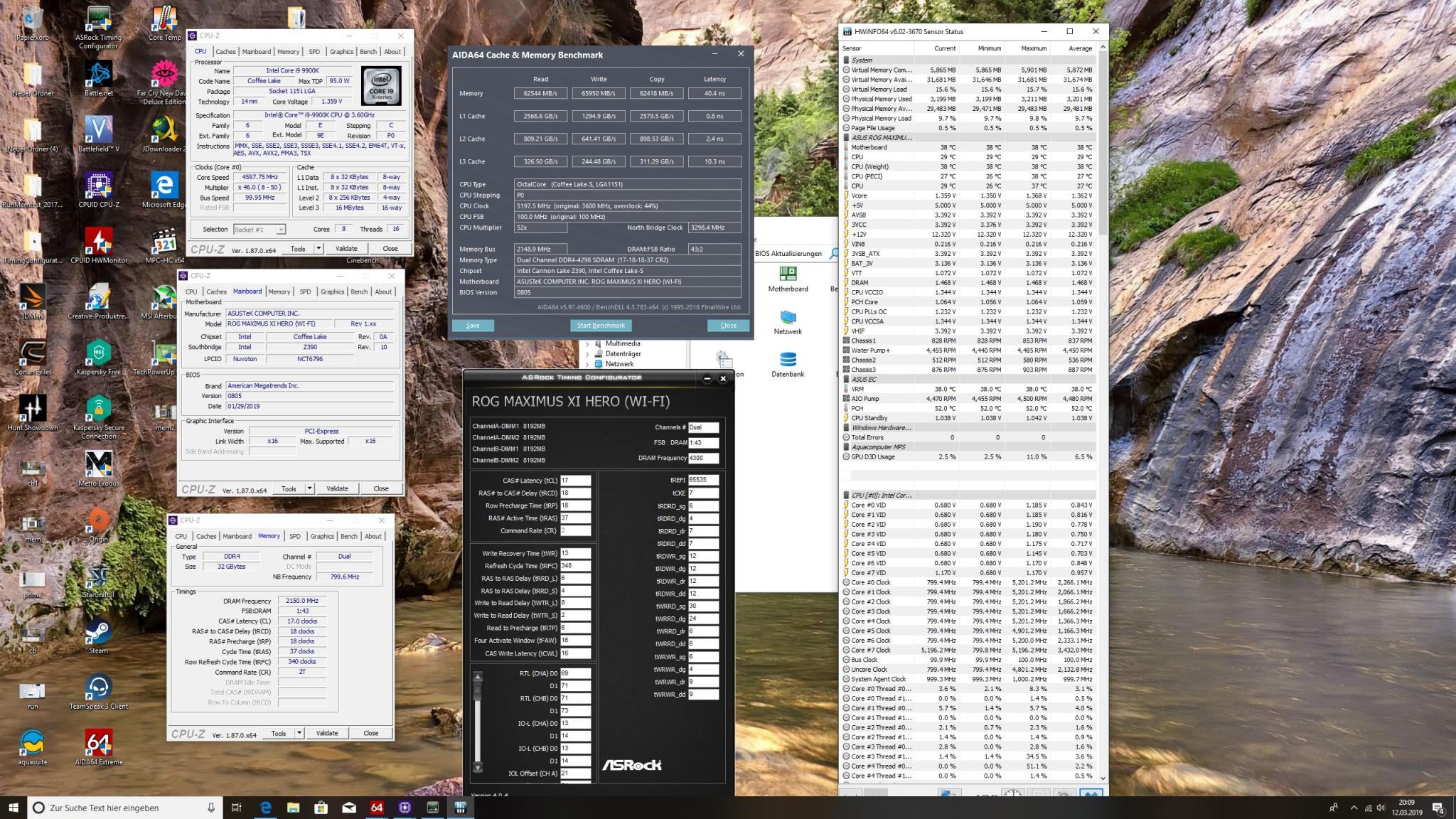Click the CAS# Latency (tCL) field

[575, 481]
